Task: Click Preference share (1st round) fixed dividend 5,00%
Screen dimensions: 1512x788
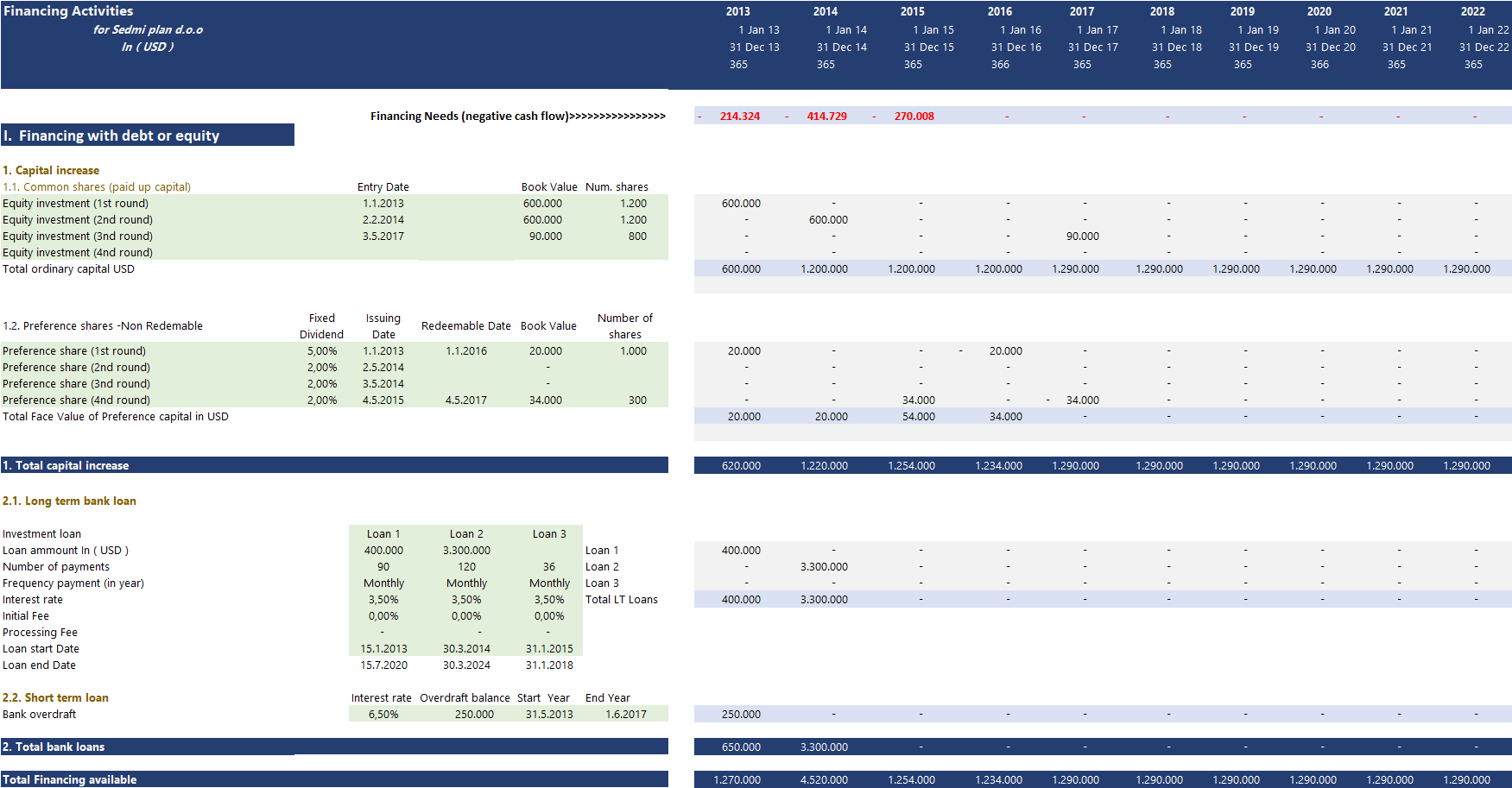Action: tap(322, 351)
